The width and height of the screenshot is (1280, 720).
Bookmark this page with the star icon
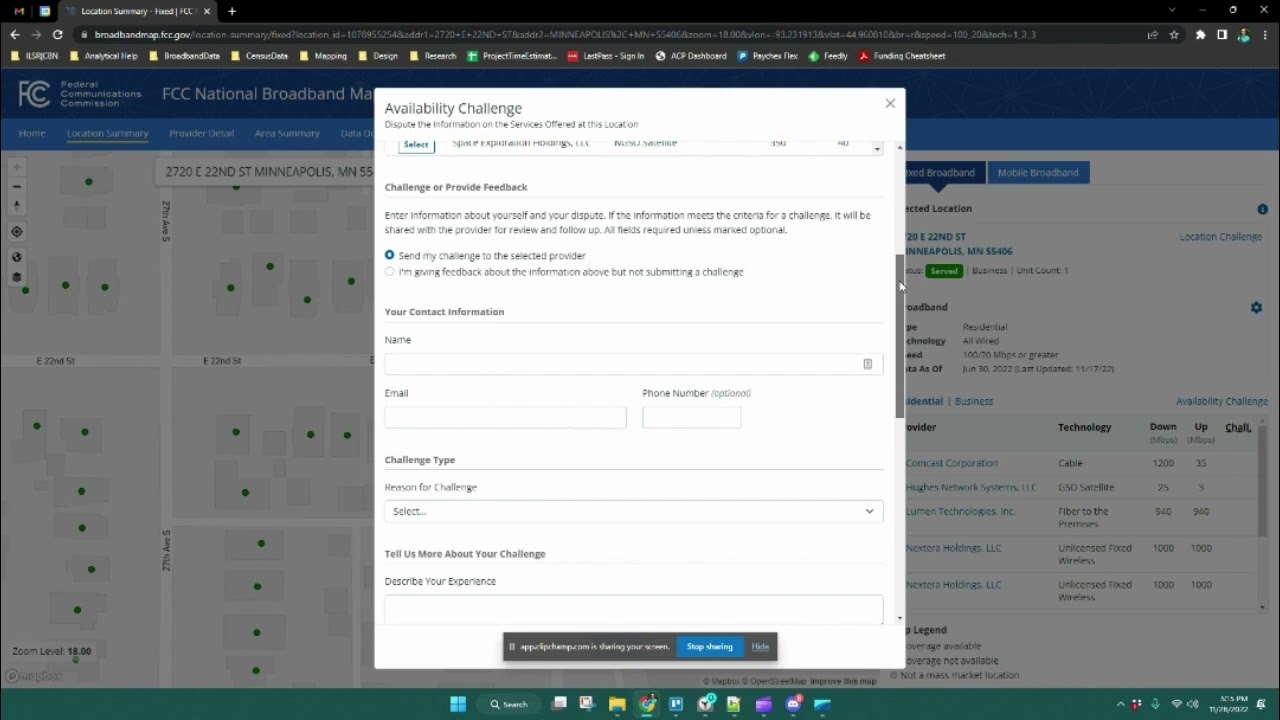[x=1174, y=34]
